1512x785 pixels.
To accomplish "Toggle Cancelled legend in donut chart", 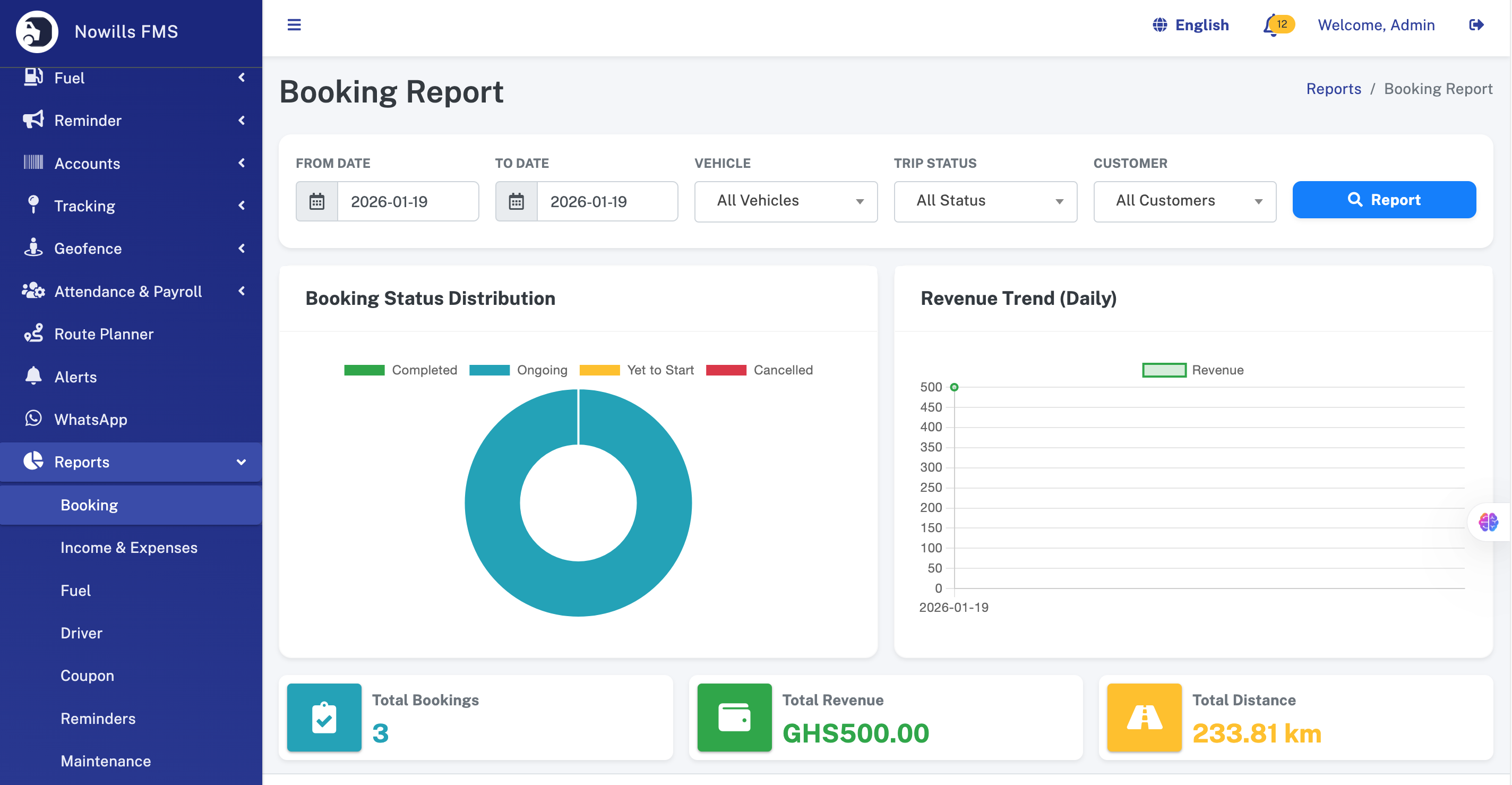I will [759, 370].
